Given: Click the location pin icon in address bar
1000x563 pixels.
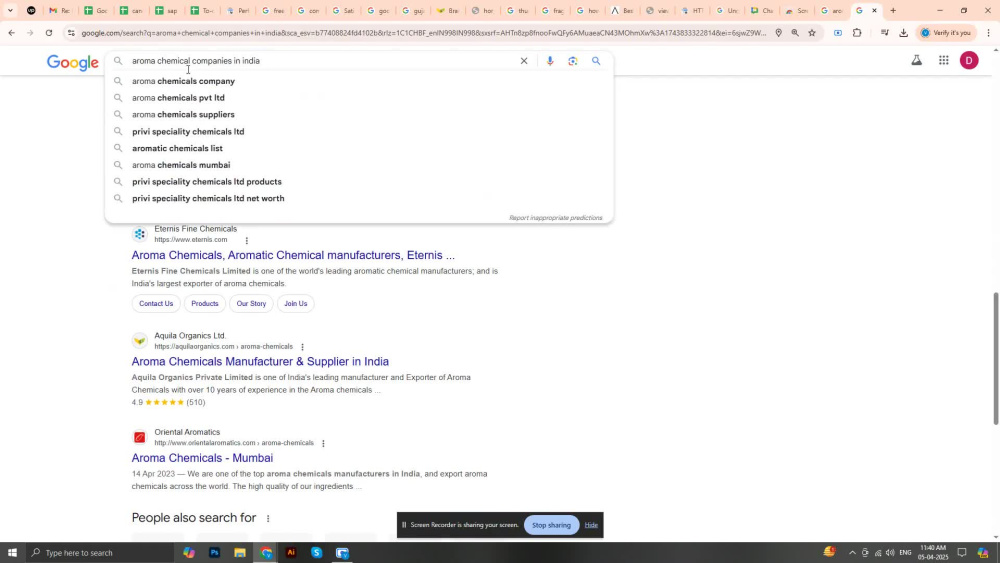Looking at the screenshot, I should coord(778,33).
